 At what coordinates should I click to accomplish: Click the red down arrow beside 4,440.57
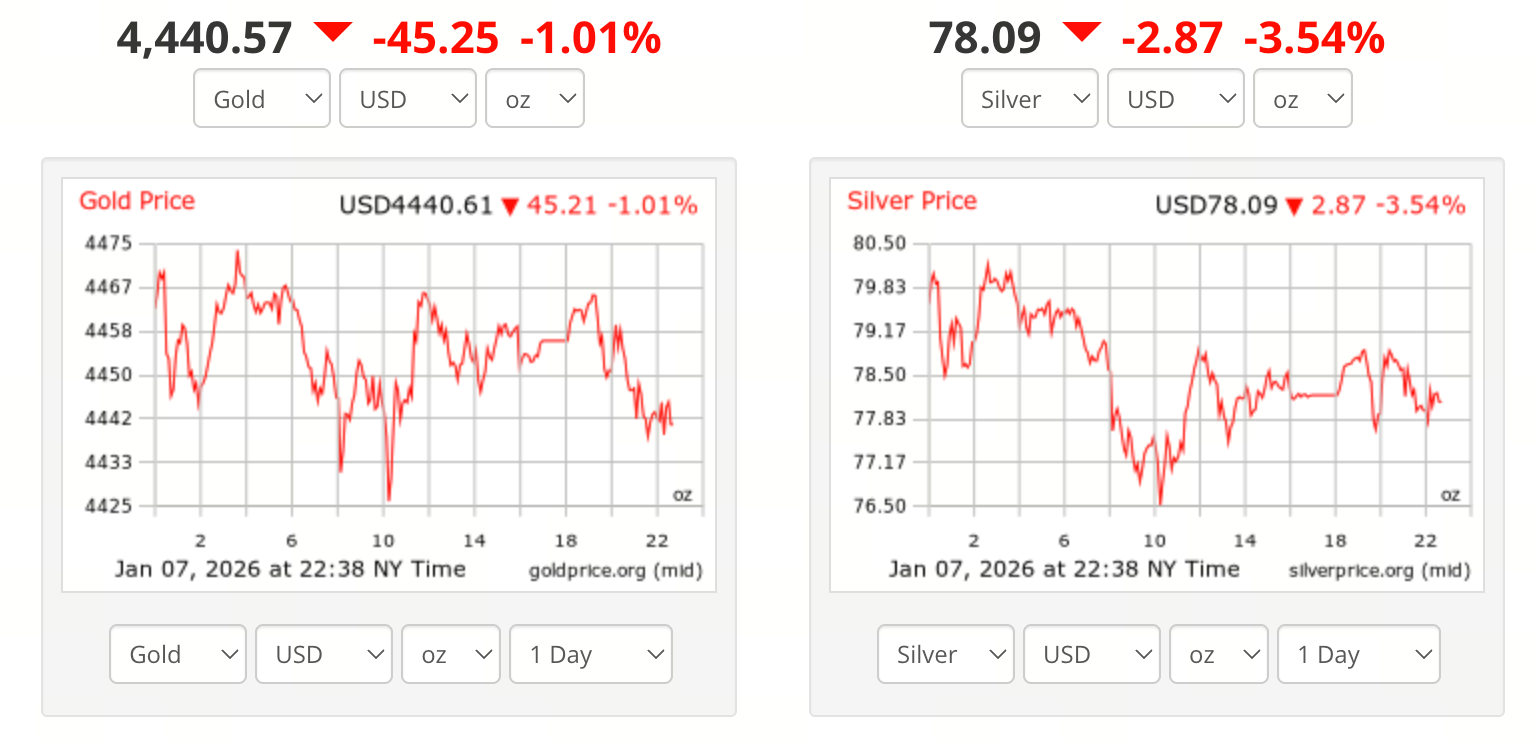click(x=332, y=33)
